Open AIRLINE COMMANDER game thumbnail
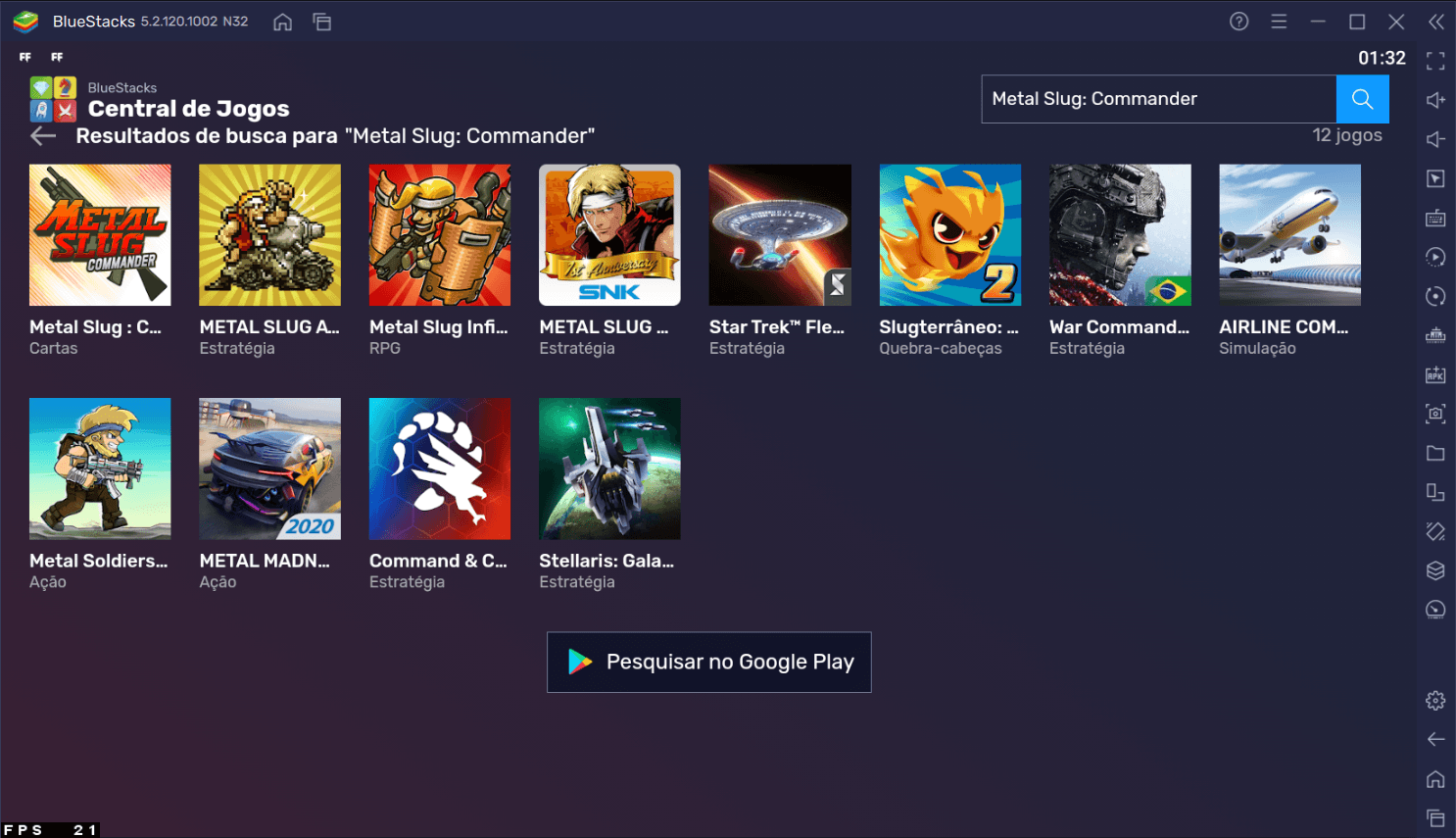 click(x=1290, y=235)
